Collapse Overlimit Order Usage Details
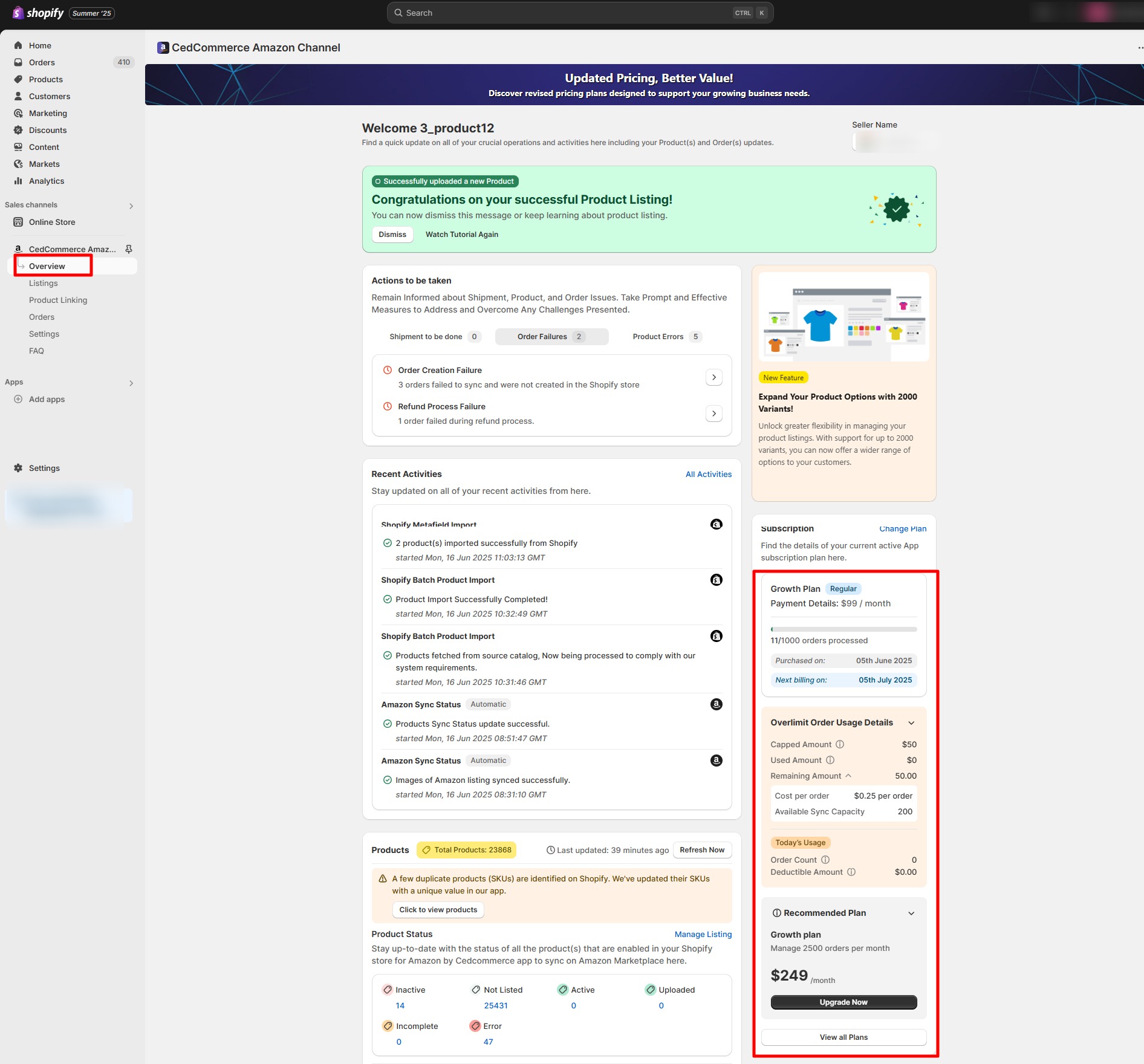 tap(911, 723)
